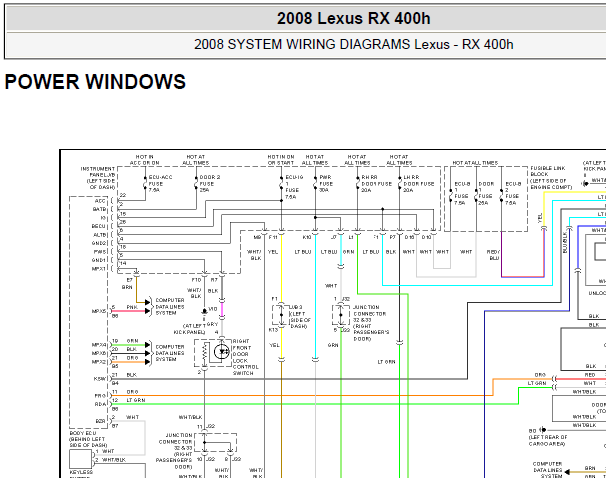Click the 'POWER WINDOWS' heading
This screenshot has width=606, height=478.
tap(95, 82)
